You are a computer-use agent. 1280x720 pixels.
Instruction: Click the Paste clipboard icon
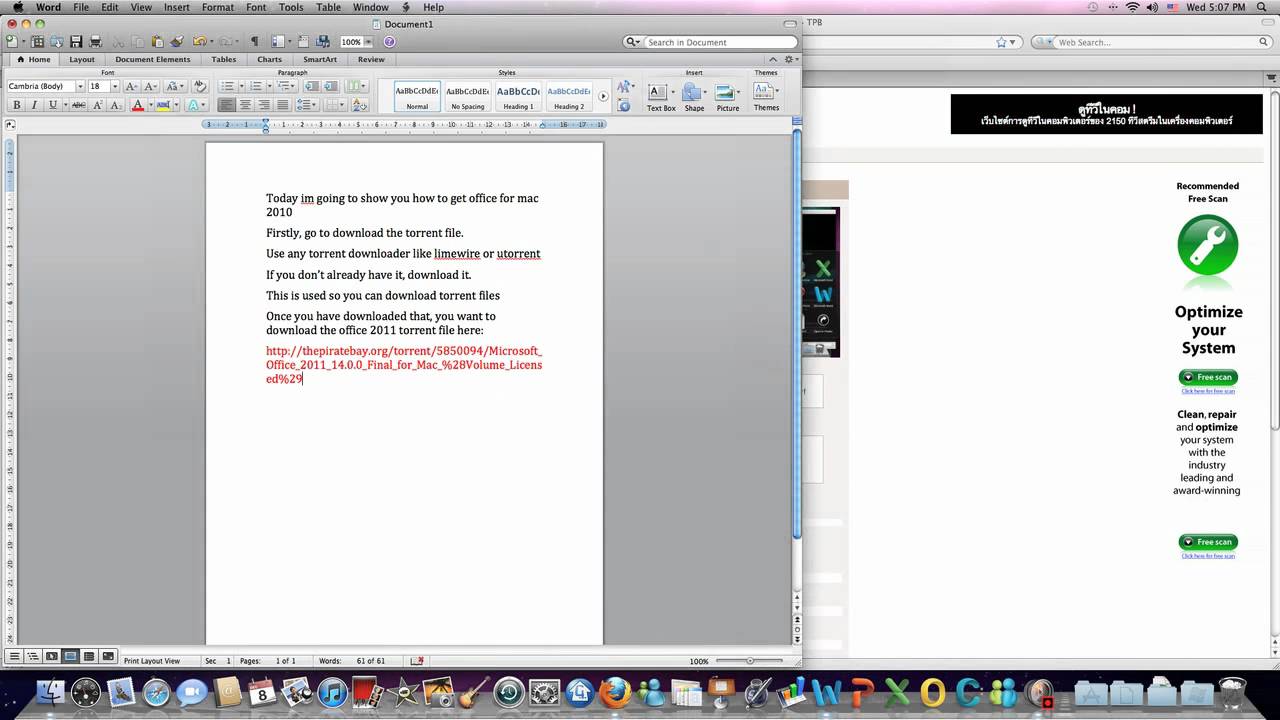coord(156,42)
